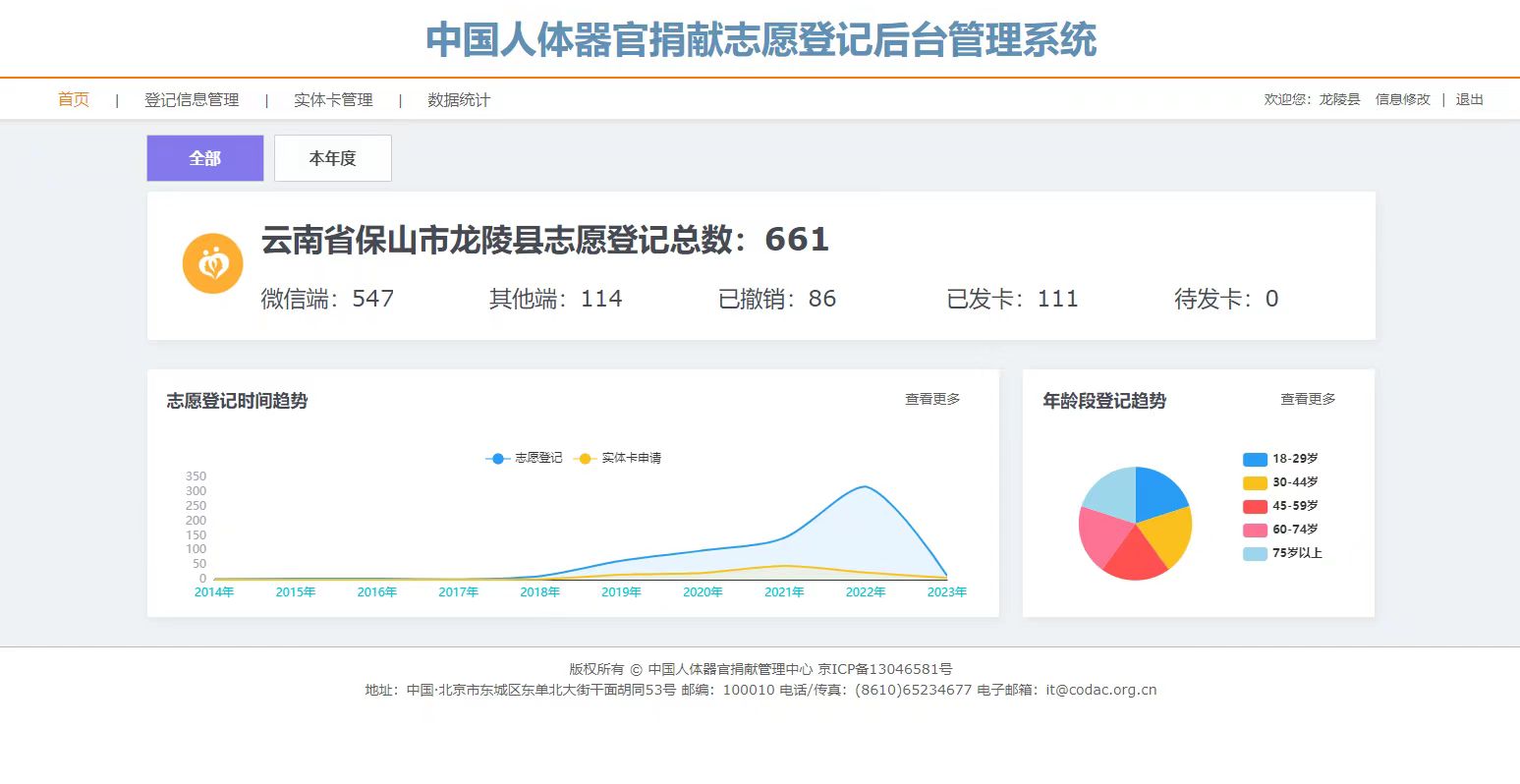Image resolution: width=1520 pixels, height=784 pixels.
Task: Toggle the 30-44岁 yellow legend swatch
Action: 1255,482
